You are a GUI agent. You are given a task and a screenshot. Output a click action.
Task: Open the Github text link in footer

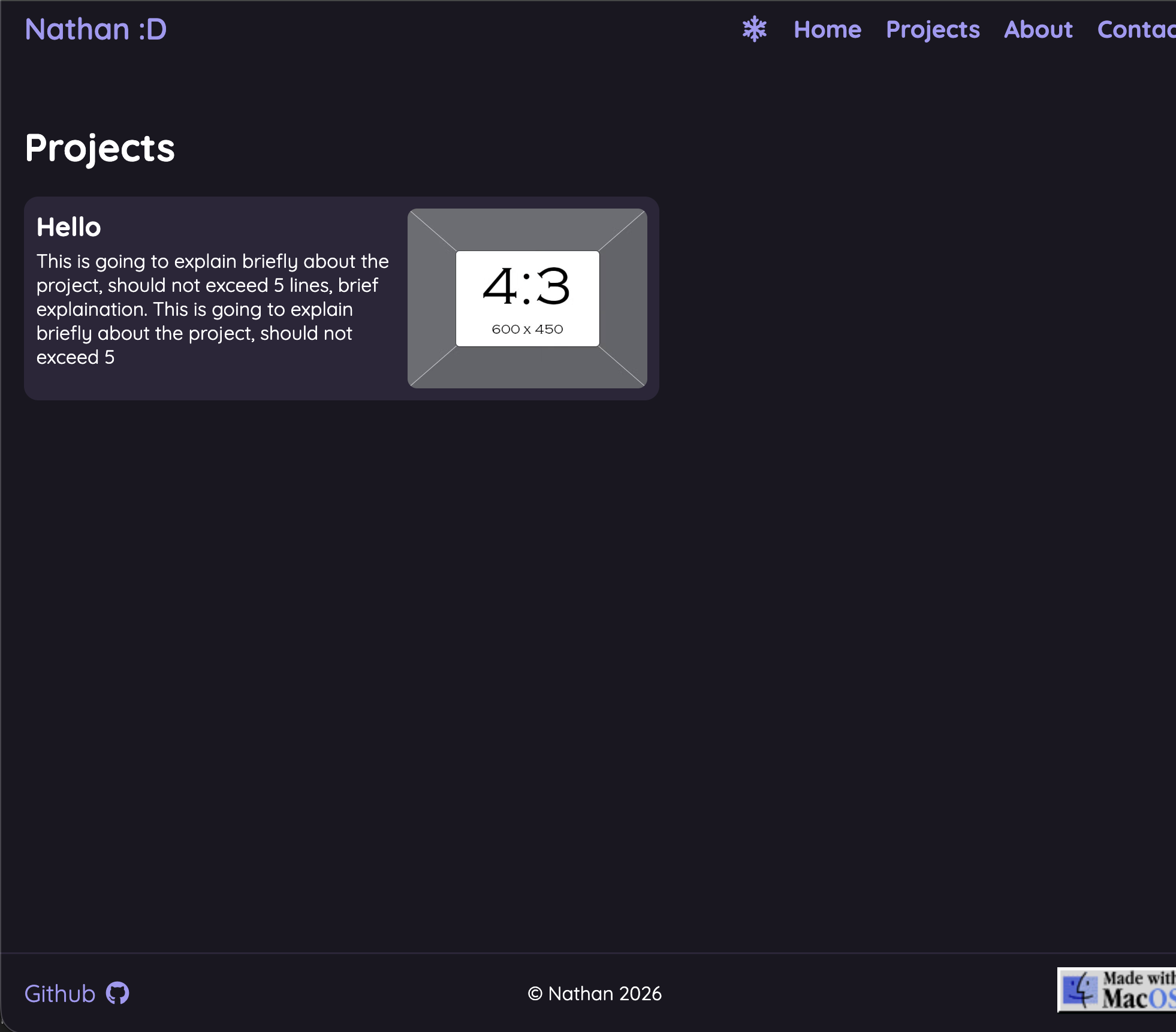click(x=60, y=994)
